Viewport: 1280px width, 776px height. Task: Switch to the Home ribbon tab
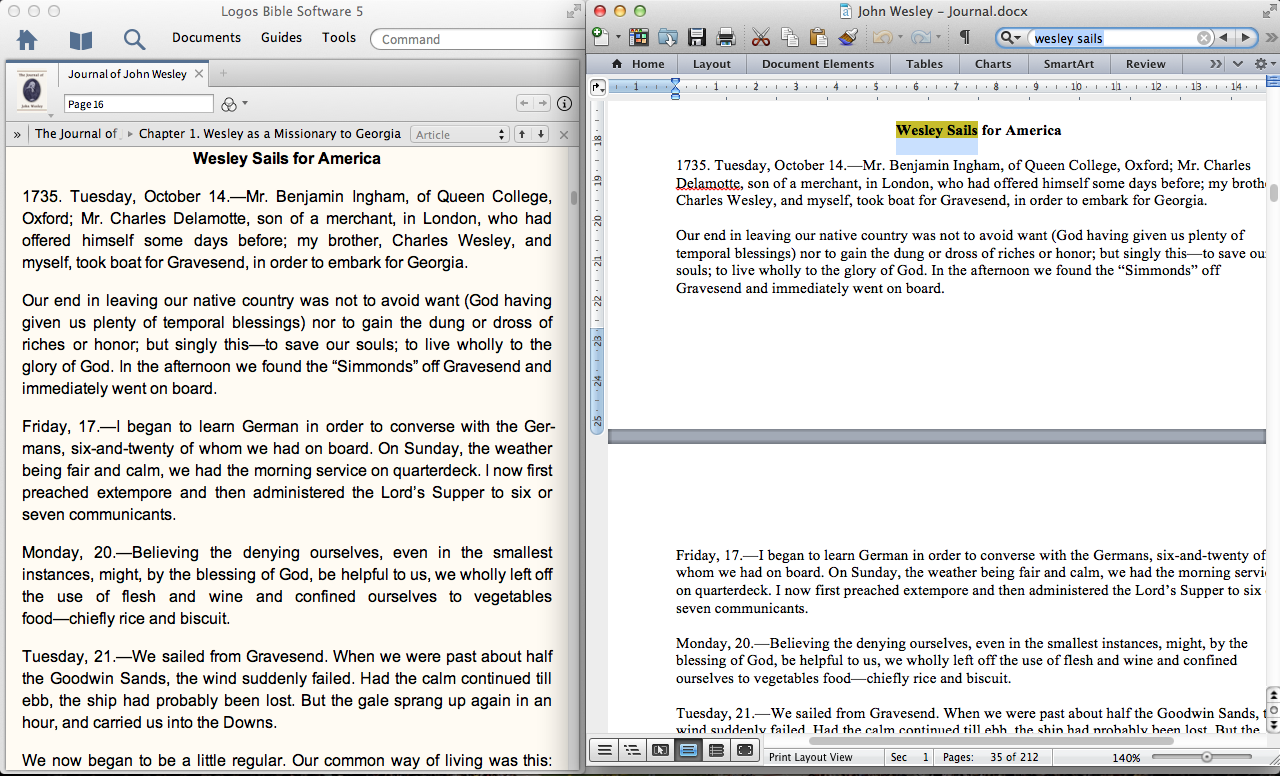tap(638, 64)
